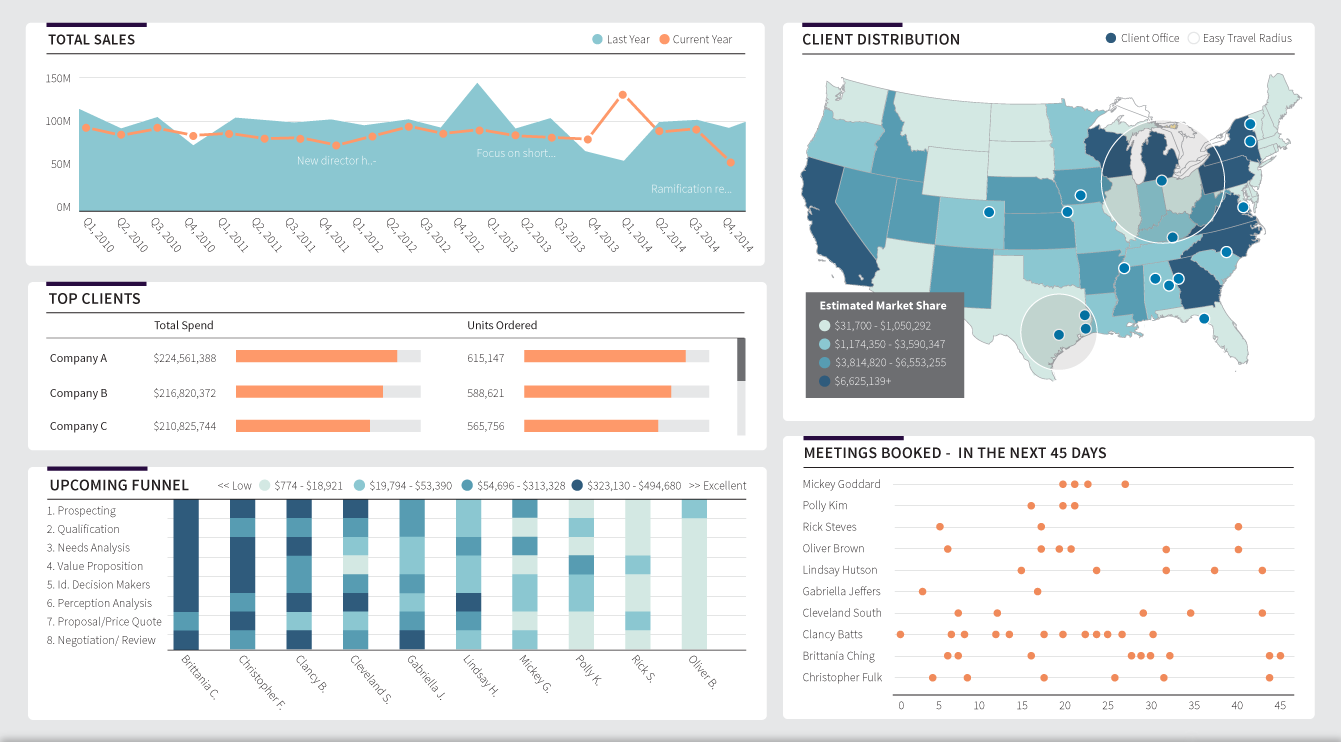Select Mickey Goddard's latest meeting dot
This screenshot has height=742, width=1341.
point(1125,484)
